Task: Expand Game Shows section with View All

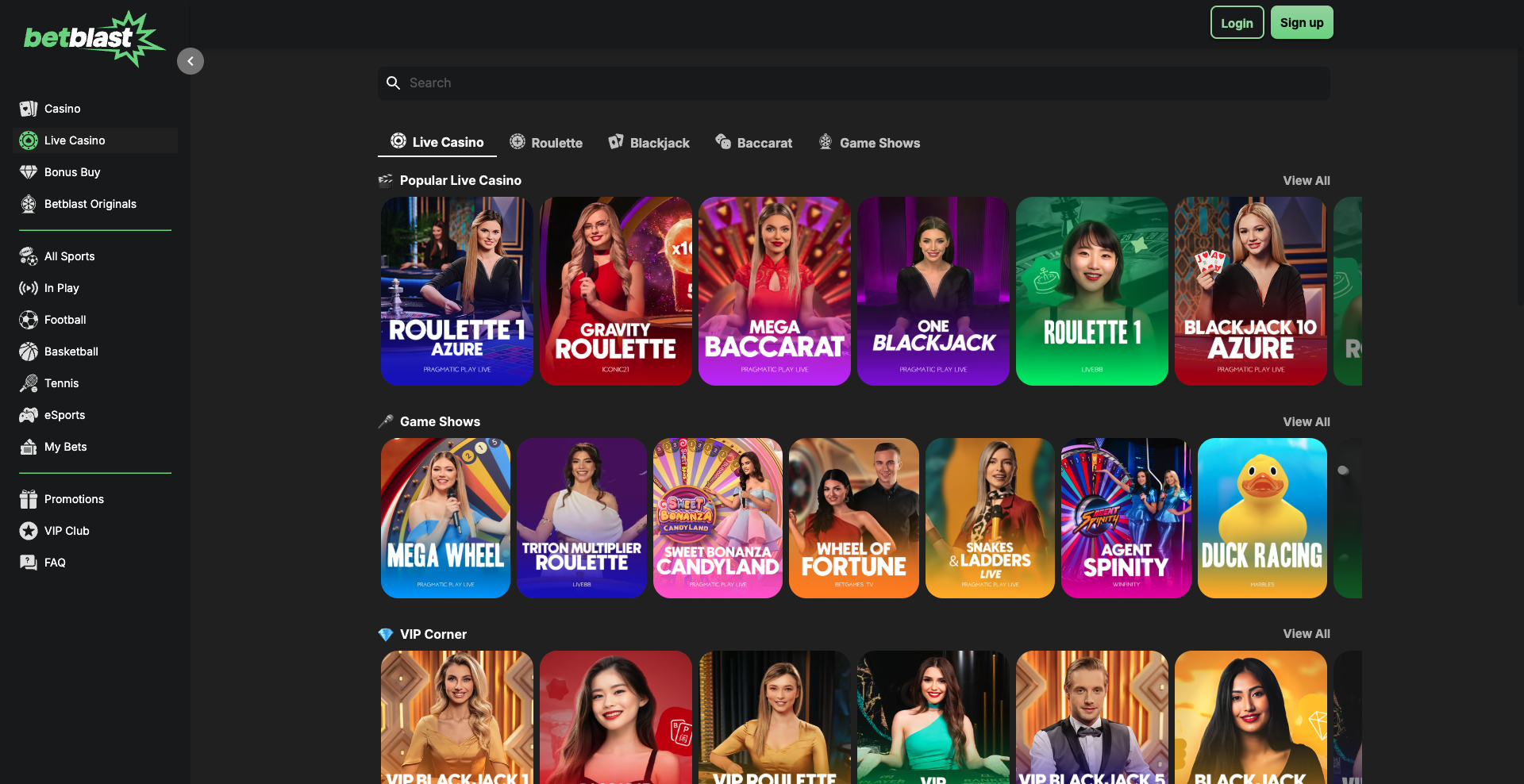Action: (1306, 422)
